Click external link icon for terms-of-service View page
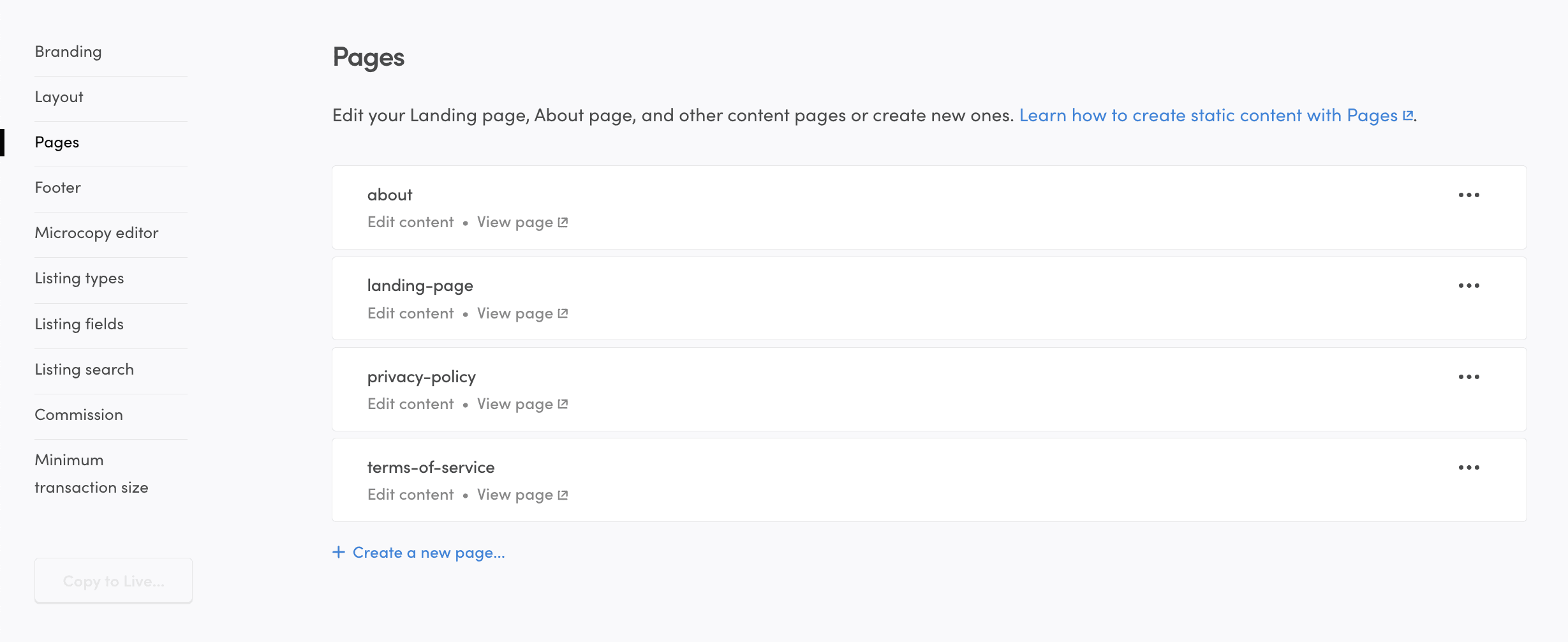The width and height of the screenshot is (1568, 642). [563, 495]
